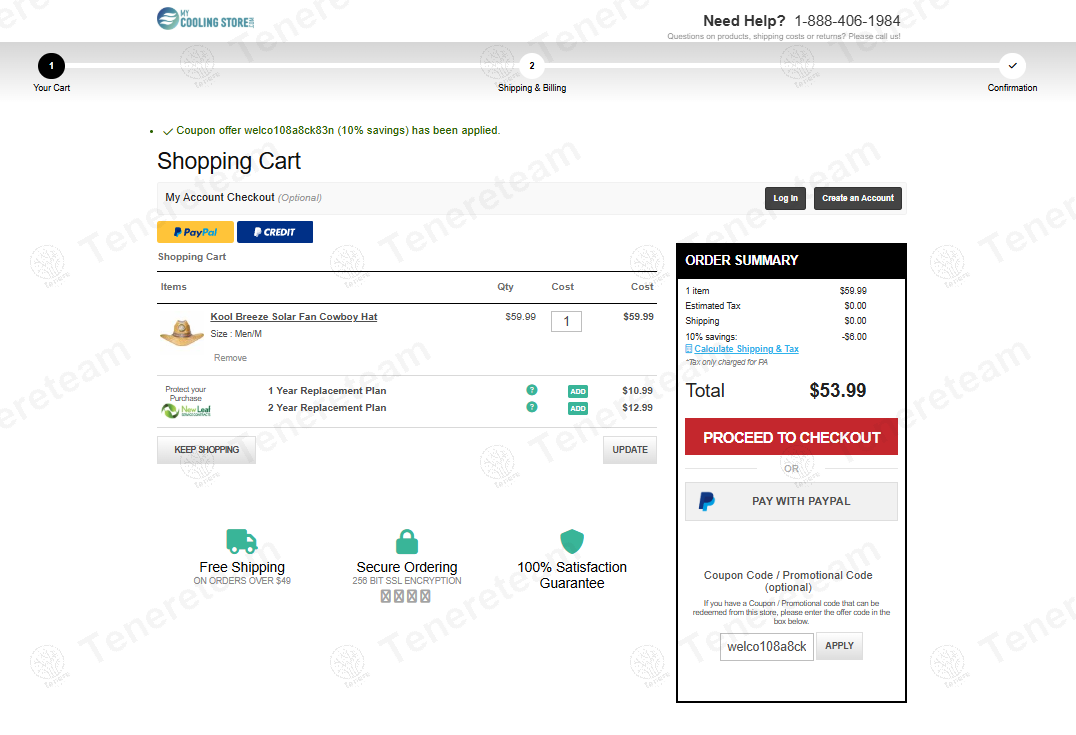
Task: Open Kool Breeze Solar Fan Cowboy Hat link
Action: click(294, 316)
